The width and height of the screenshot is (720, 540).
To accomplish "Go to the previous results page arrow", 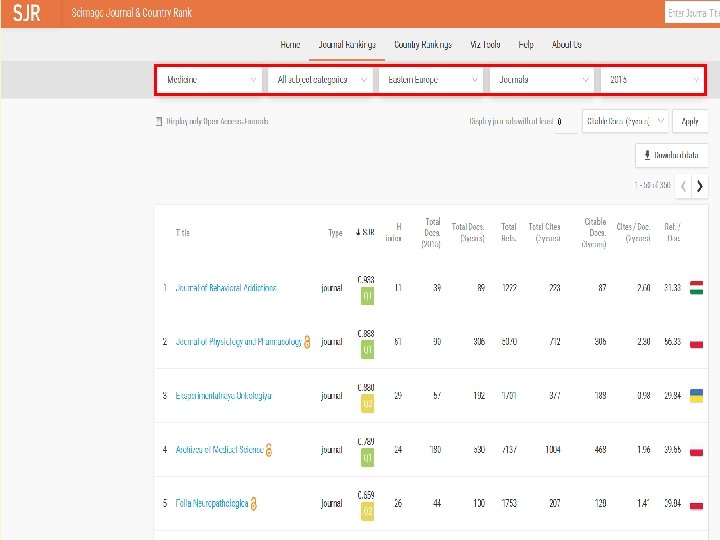I will [x=683, y=186].
